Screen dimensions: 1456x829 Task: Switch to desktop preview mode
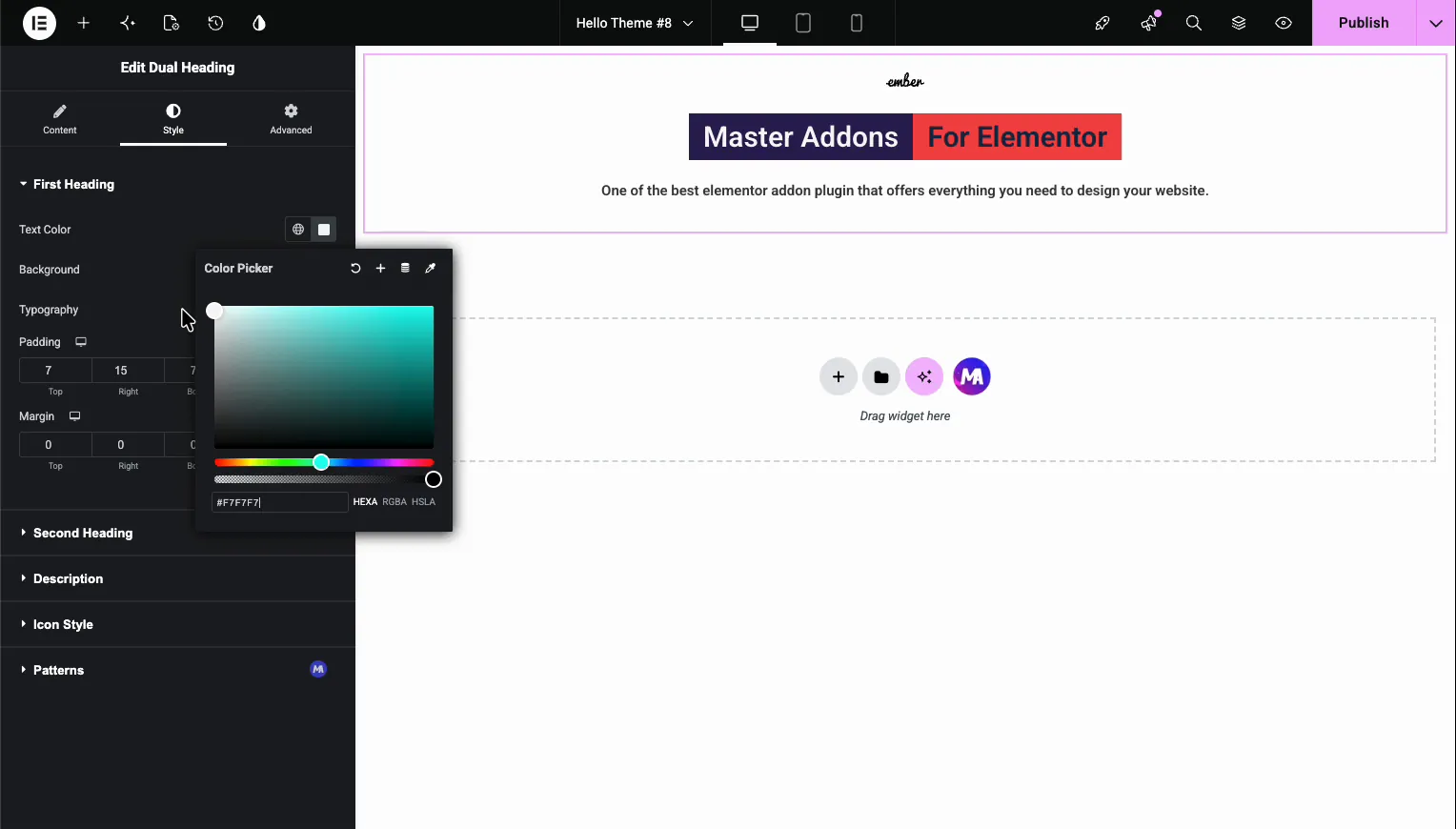click(x=750, y=23)
